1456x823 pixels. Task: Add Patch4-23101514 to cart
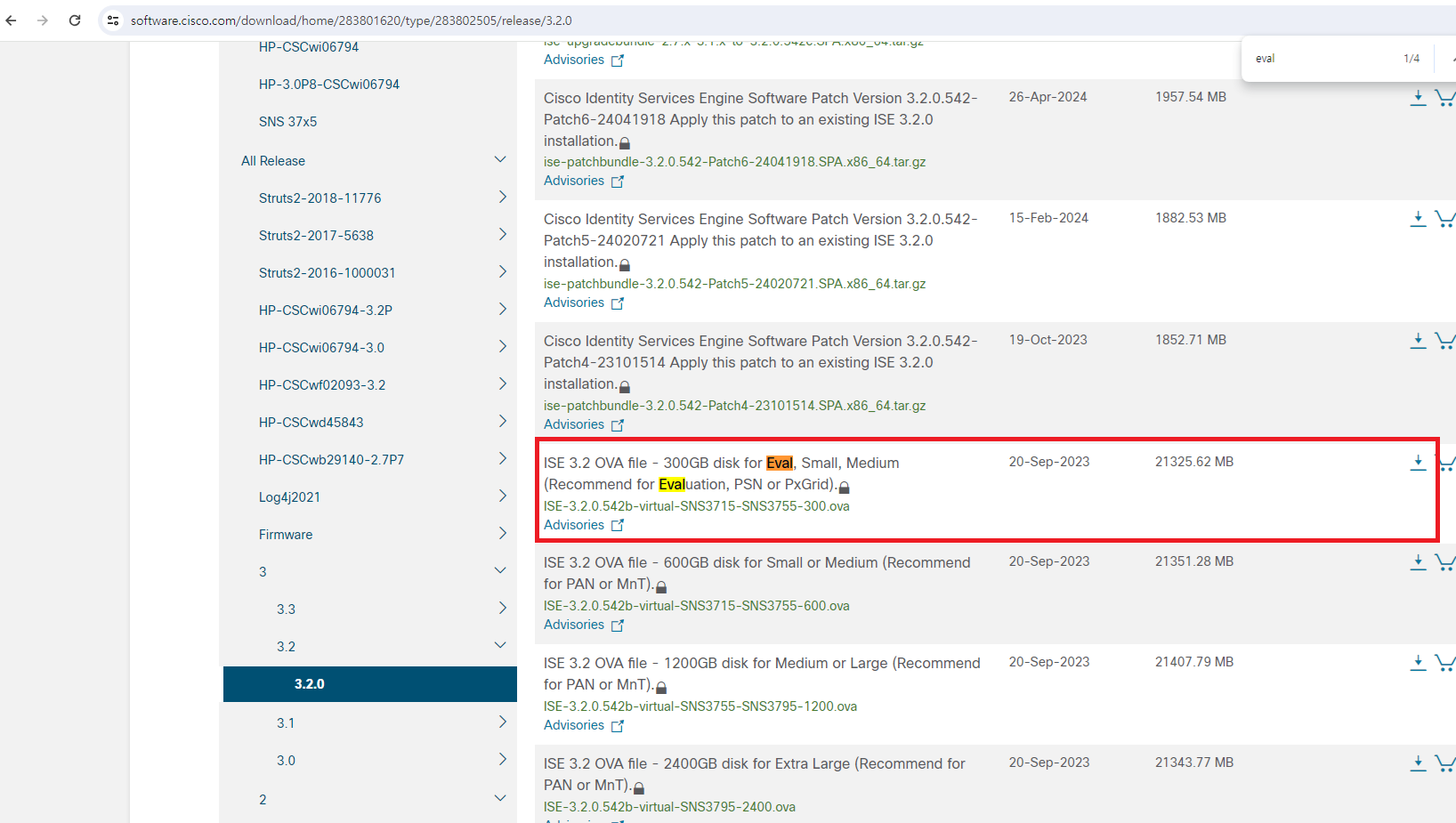tap(1445, 341)
